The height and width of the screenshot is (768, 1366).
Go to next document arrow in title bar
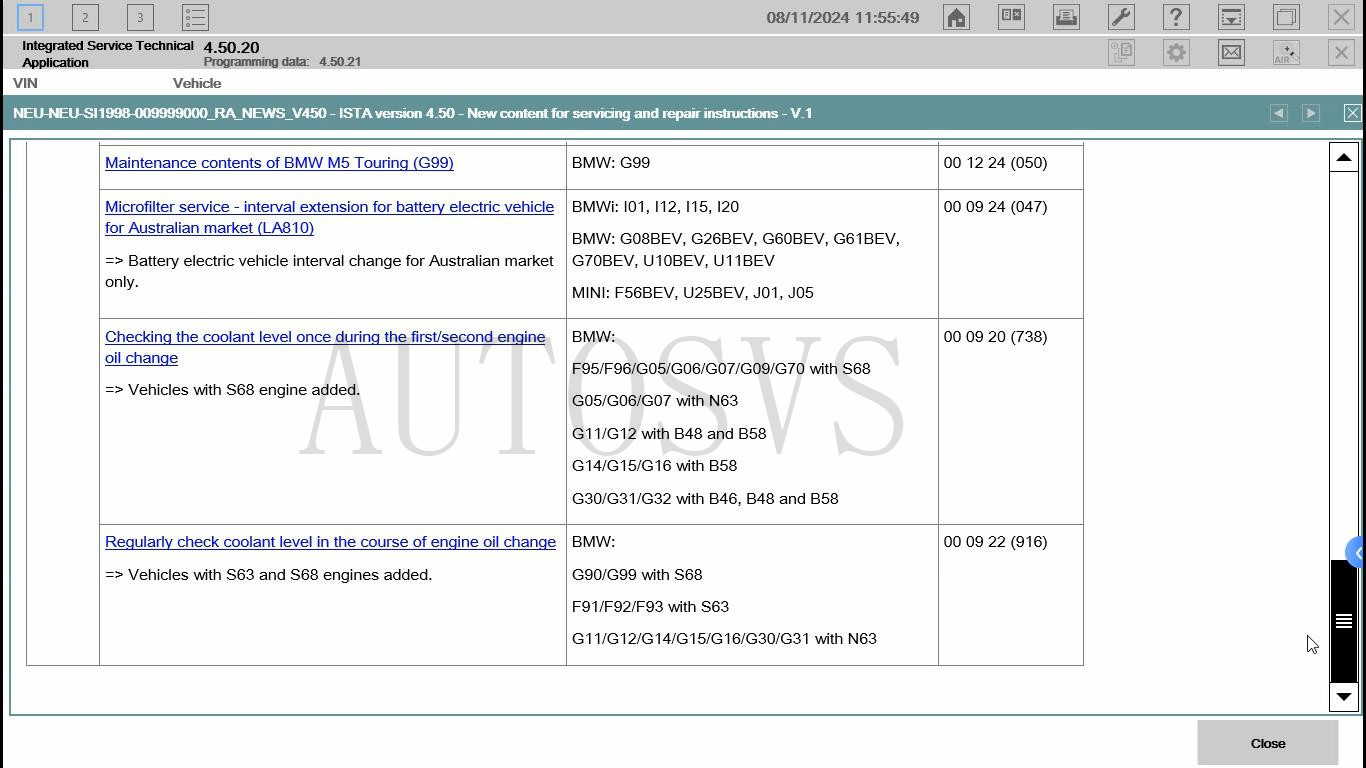[1310, 113]
